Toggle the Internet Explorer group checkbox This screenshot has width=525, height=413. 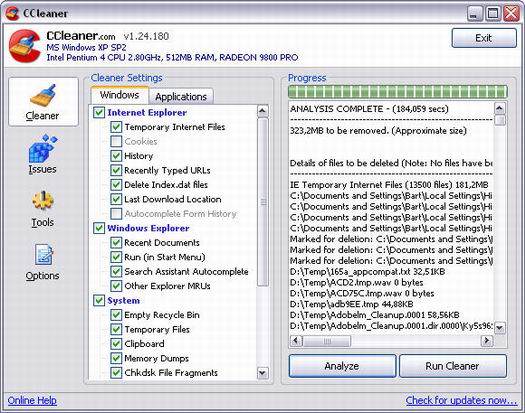click(99, 112)
